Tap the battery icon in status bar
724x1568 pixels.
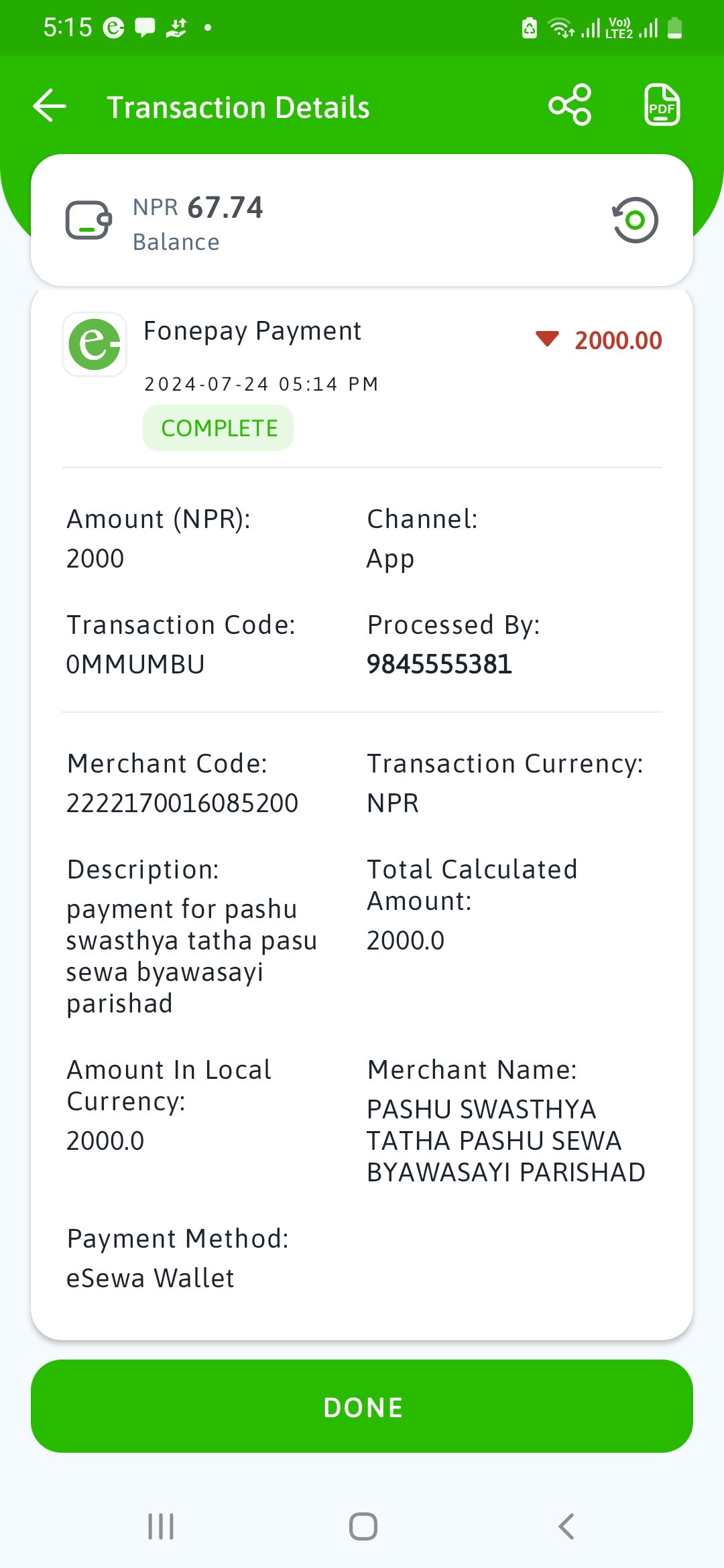coord(675,28)
